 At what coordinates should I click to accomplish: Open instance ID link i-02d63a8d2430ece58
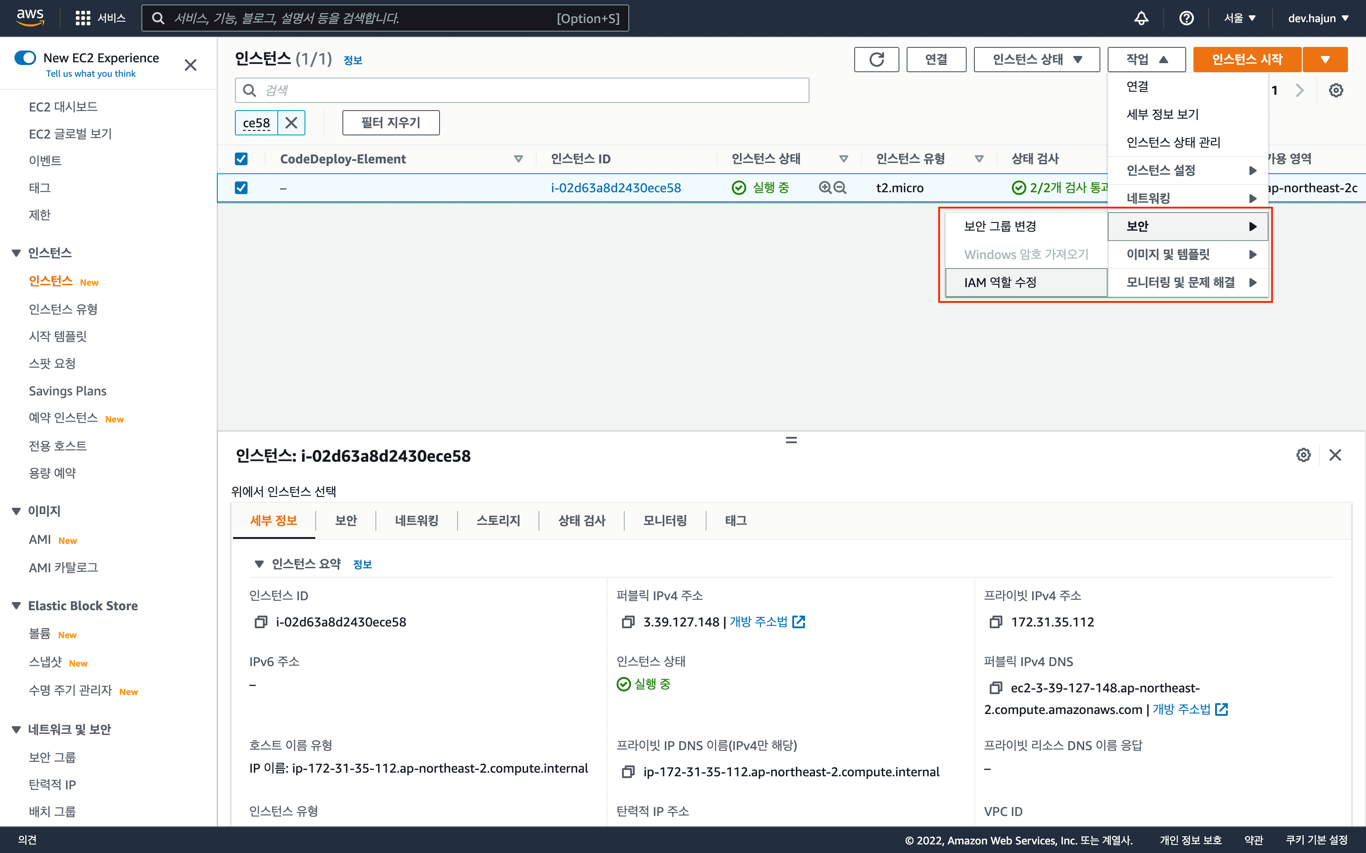(616, 187)
